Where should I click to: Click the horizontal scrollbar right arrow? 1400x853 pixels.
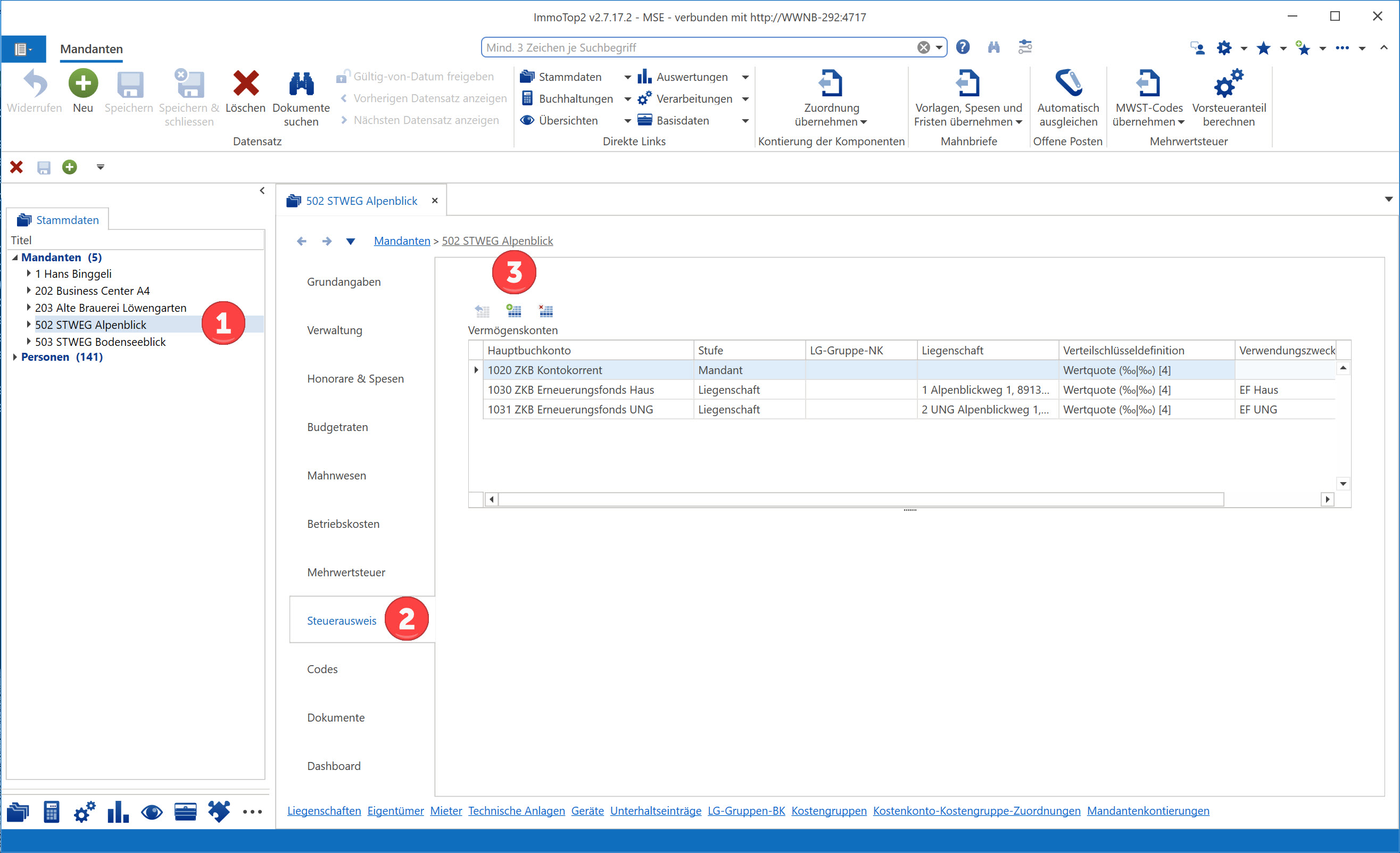point(1327,500)
